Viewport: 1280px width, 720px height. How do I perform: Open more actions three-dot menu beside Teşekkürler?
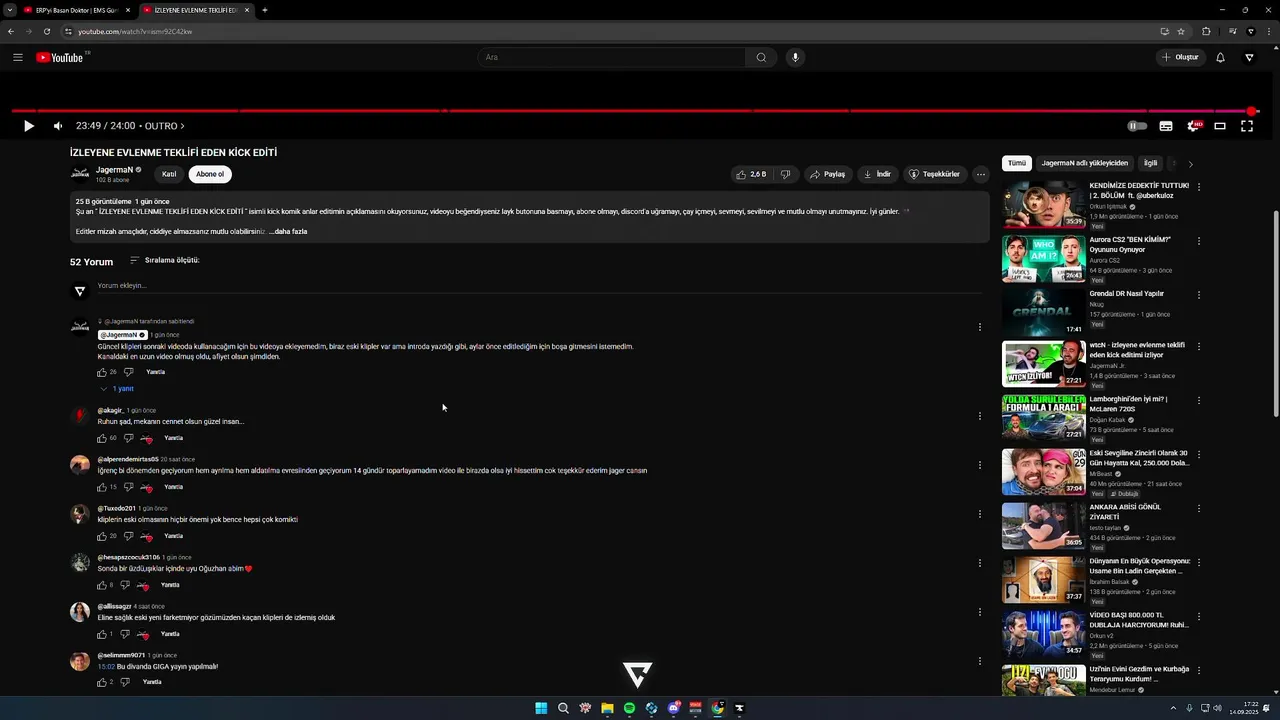pos(981,174)
